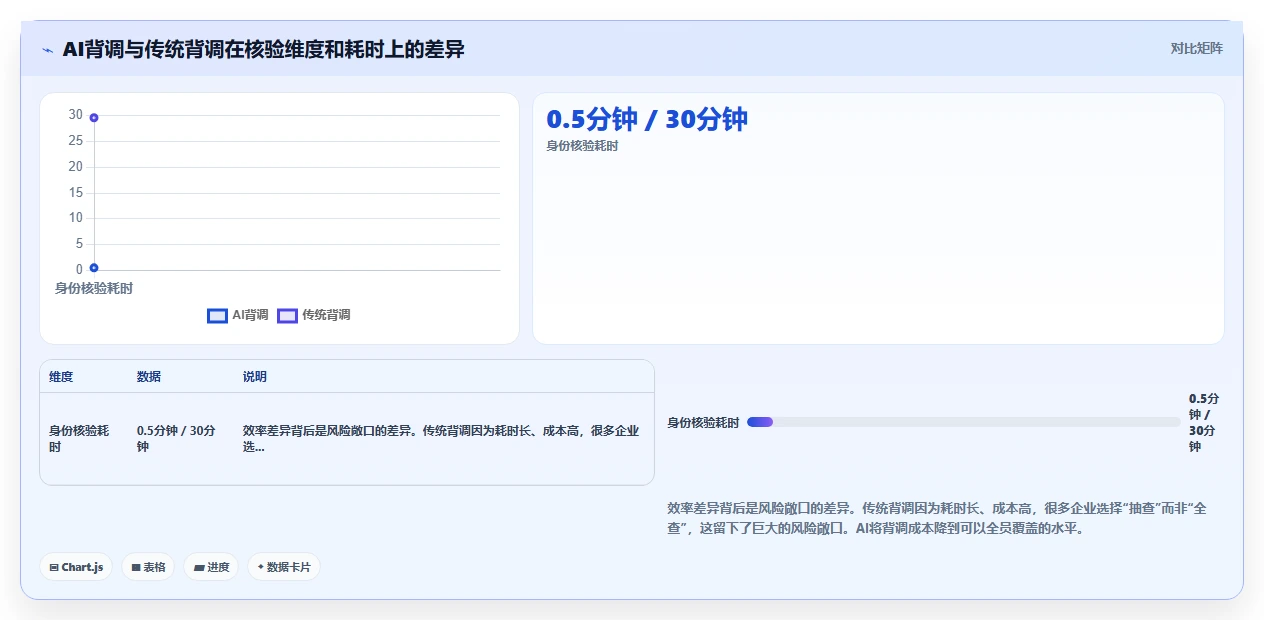Click the 说明 column header
The width and height of the screenshot is (1264, 620).
(x=255, y=377)
